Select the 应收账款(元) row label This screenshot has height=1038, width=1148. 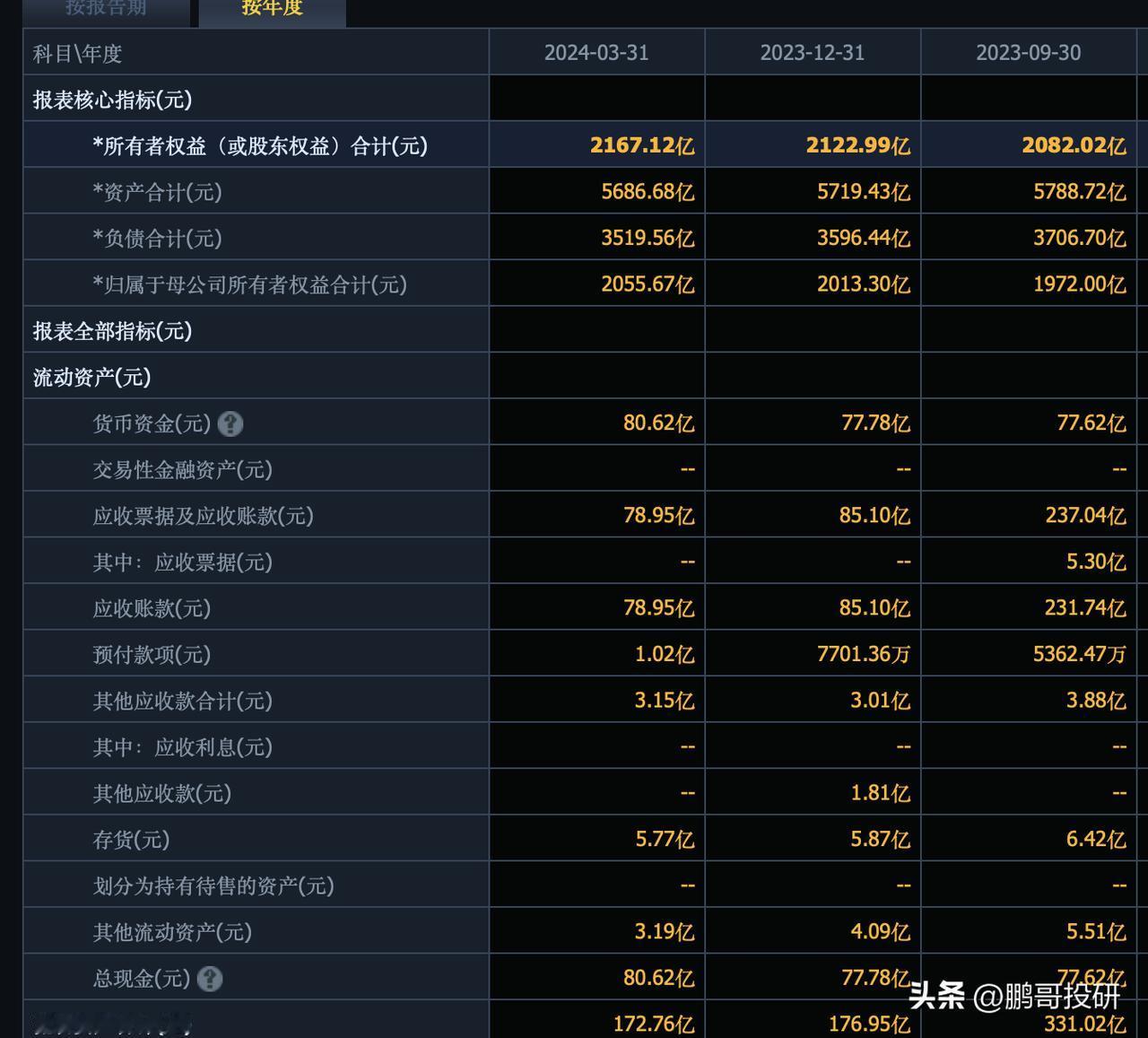coord(152,608)
